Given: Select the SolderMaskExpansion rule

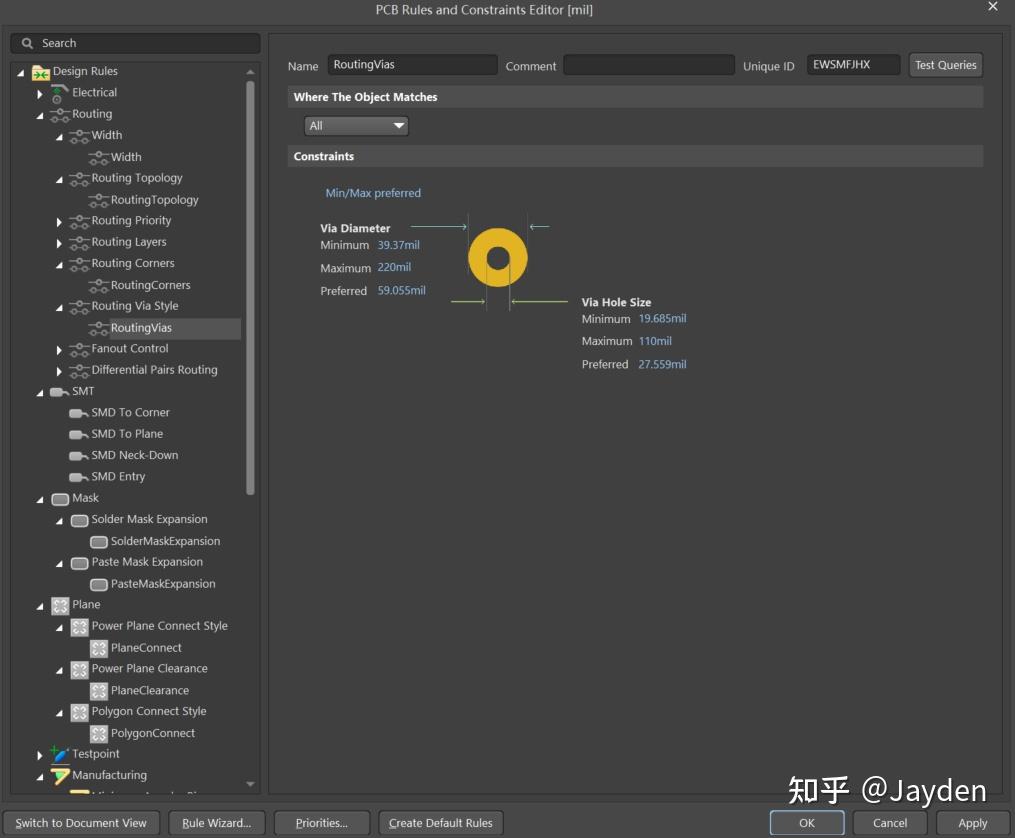Looking at the screenshot, I should pyautogui.click(x=165, y=542).
